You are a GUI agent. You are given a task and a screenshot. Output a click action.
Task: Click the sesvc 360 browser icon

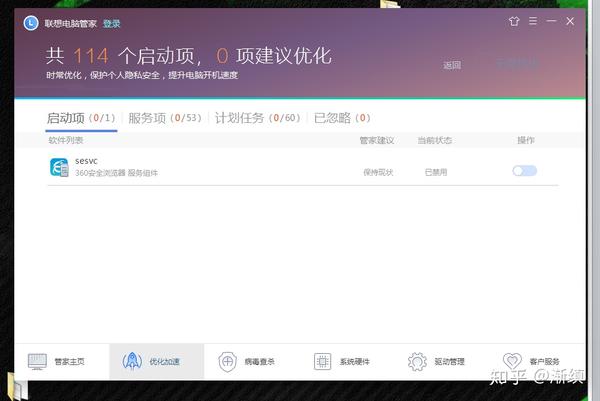59,168
